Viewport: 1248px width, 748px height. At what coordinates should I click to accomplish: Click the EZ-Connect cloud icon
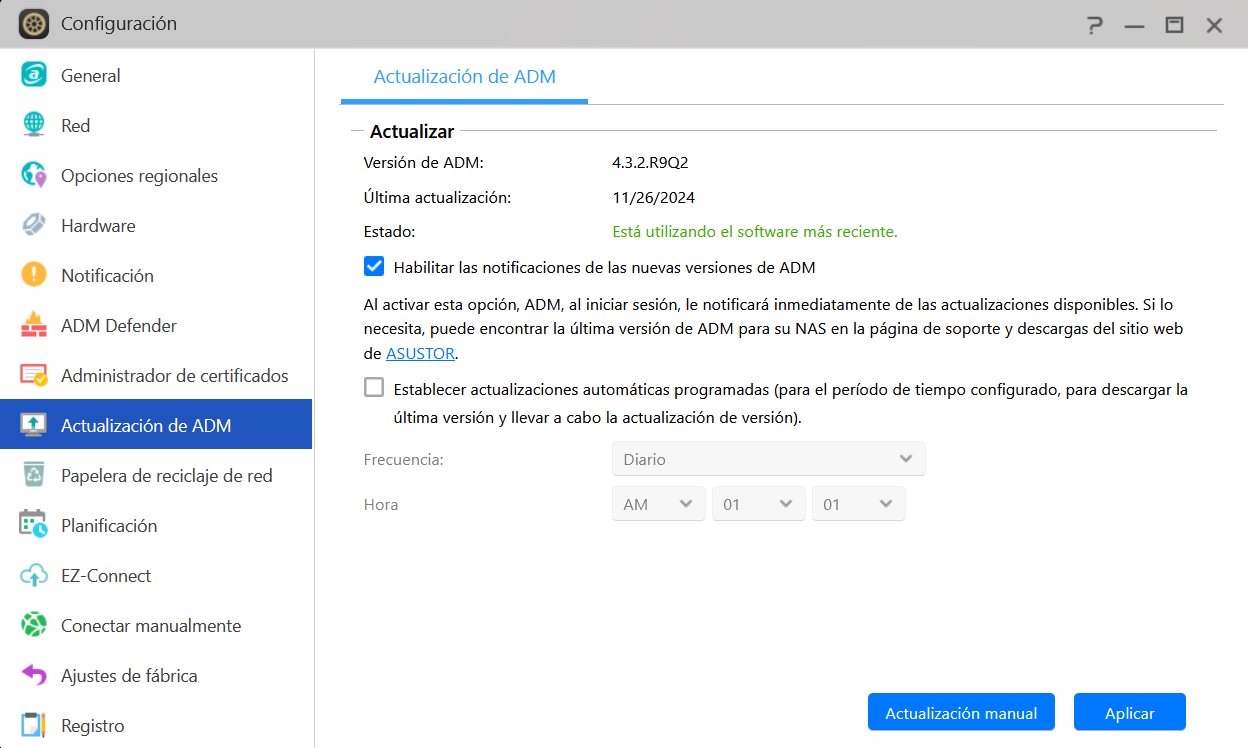click(34, 575)
